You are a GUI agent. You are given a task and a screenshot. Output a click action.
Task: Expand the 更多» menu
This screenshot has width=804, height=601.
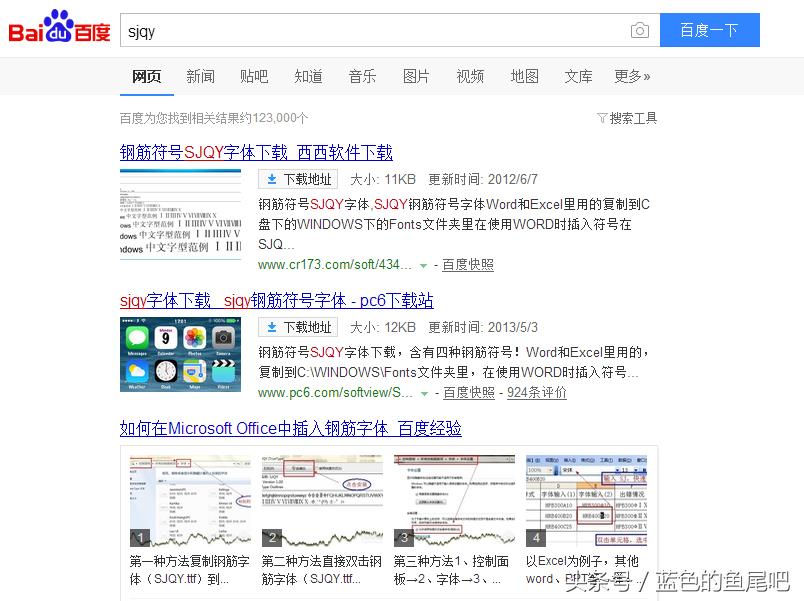[x=632, y=76]
